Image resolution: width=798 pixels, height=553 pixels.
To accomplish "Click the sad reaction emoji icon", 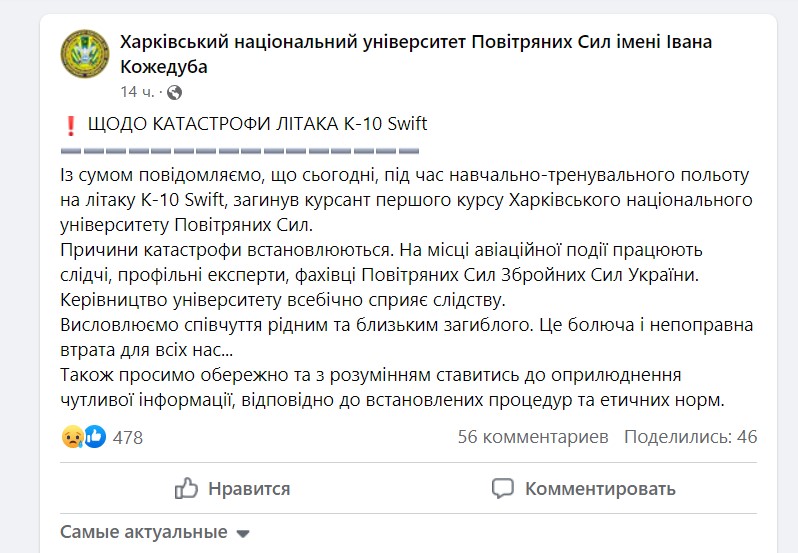I will (72, 436).
